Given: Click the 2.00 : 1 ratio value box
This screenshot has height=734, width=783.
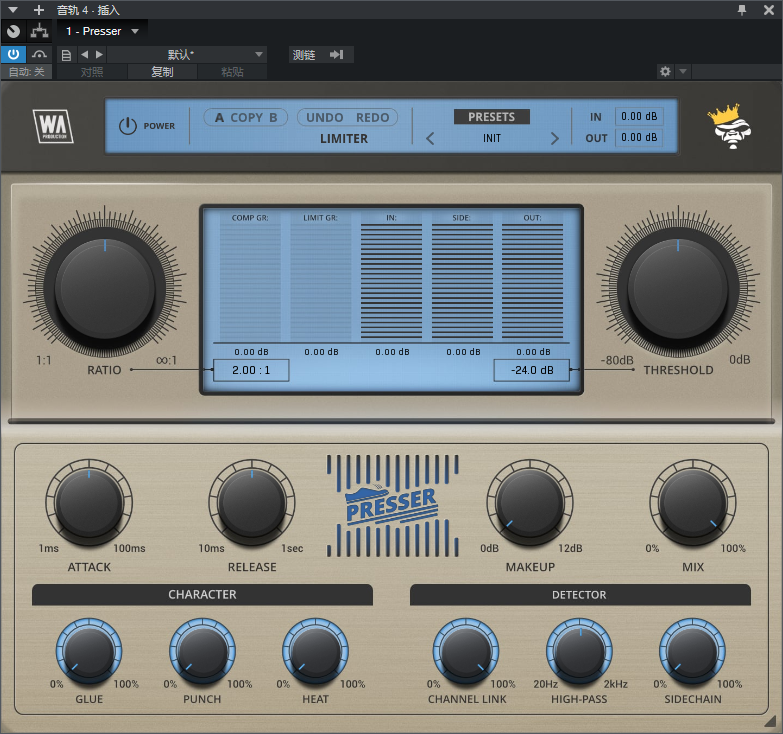Looking at the screenshot, I should (x=251, y=370).
